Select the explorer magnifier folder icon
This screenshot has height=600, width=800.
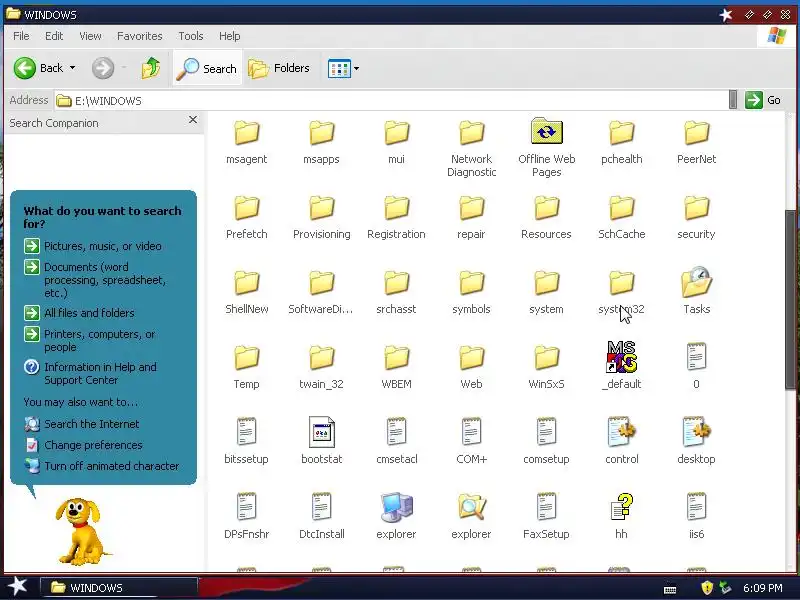pos(471,507)
